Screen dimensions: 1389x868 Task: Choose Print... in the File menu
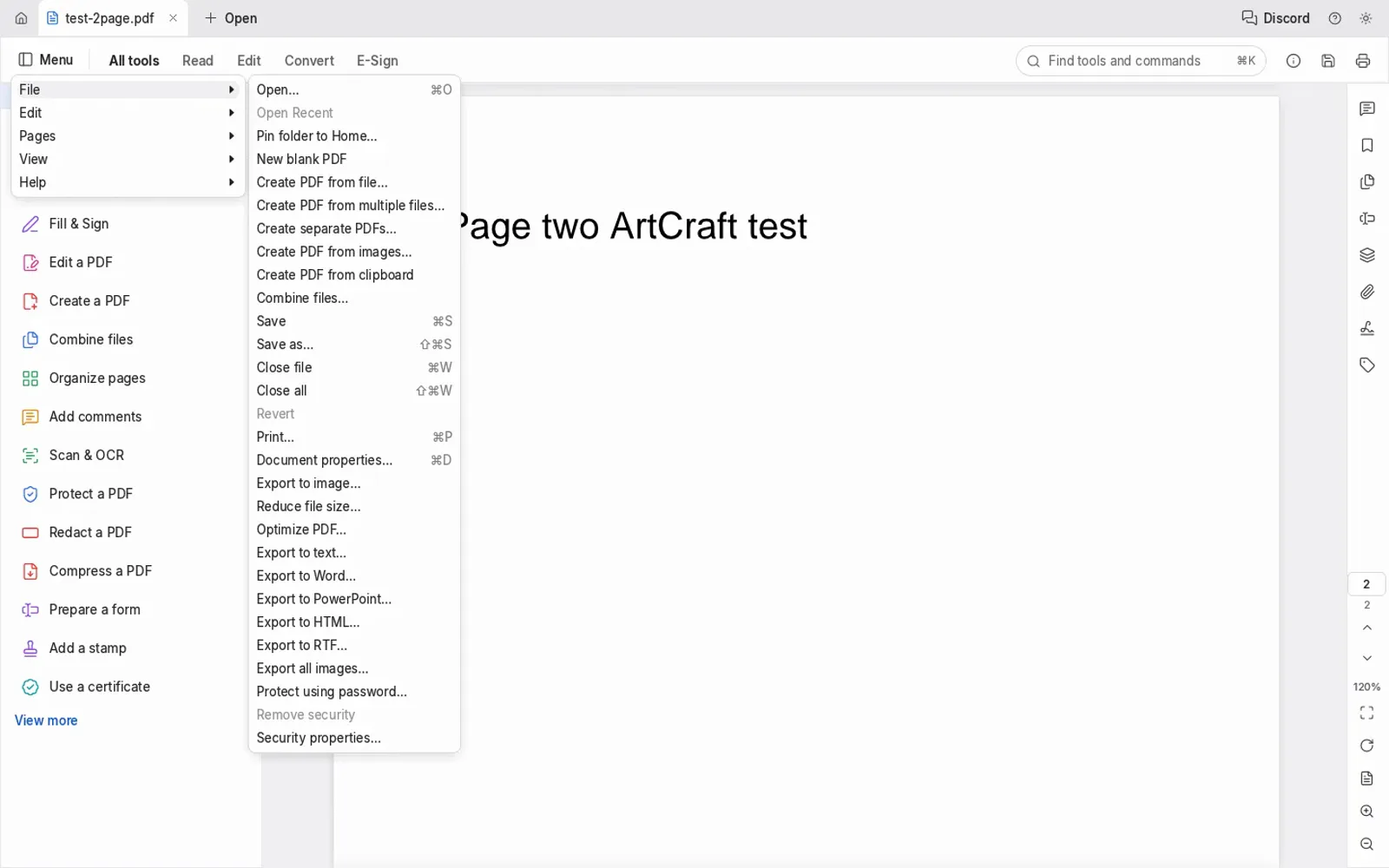pyautogui.click(x=354, y=437)
